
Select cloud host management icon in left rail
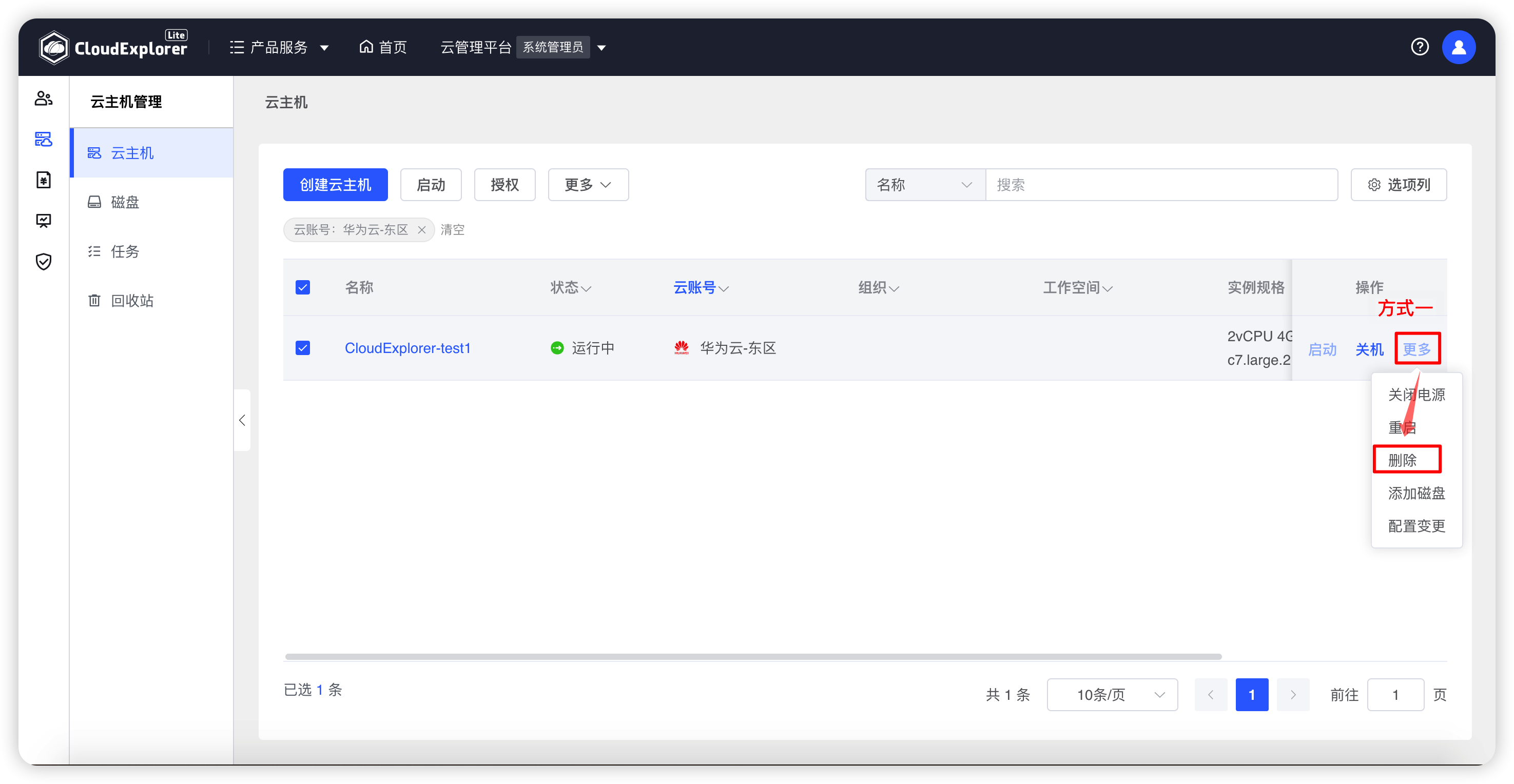[x=44, y=139]
